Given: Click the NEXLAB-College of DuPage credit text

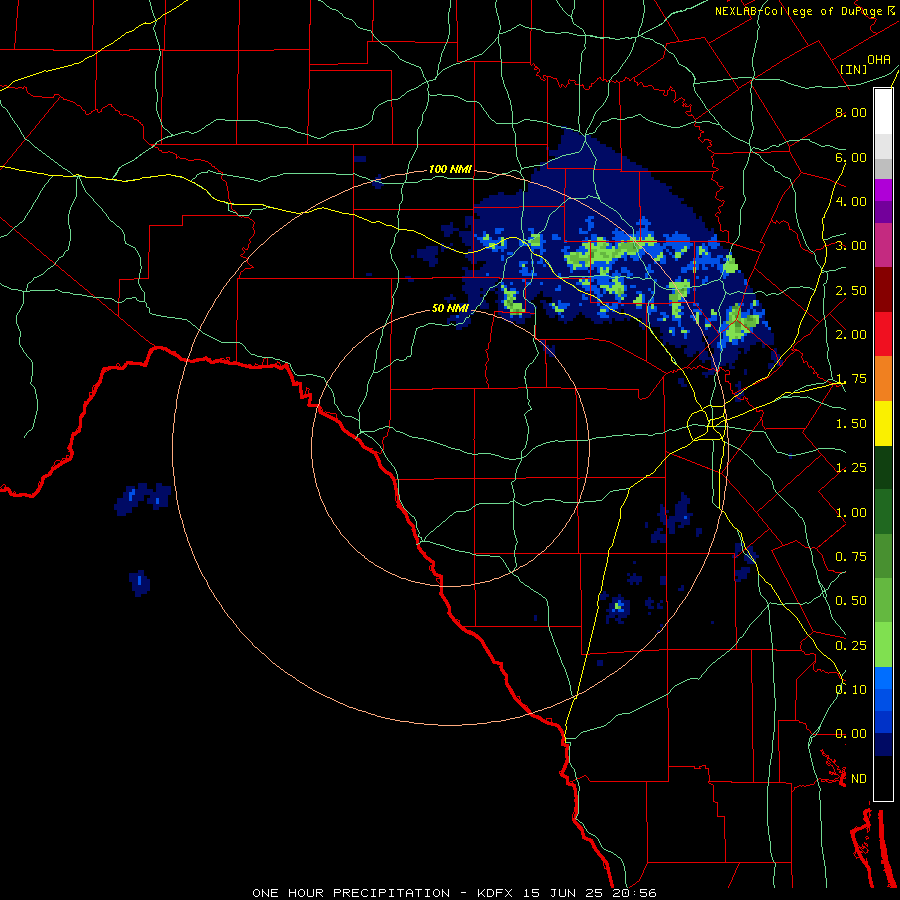Looking at the screenshot, I should click(800, 11).
